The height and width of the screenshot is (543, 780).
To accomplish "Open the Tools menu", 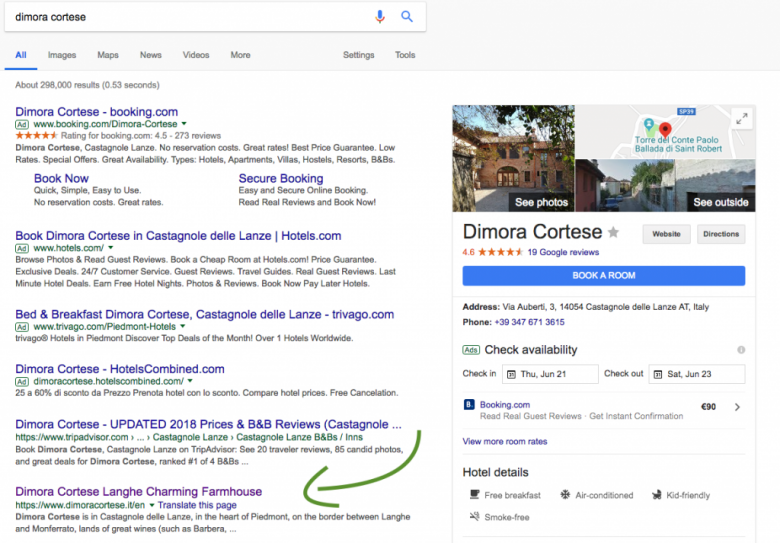I will pyautogui.click(x=405, y=55).
